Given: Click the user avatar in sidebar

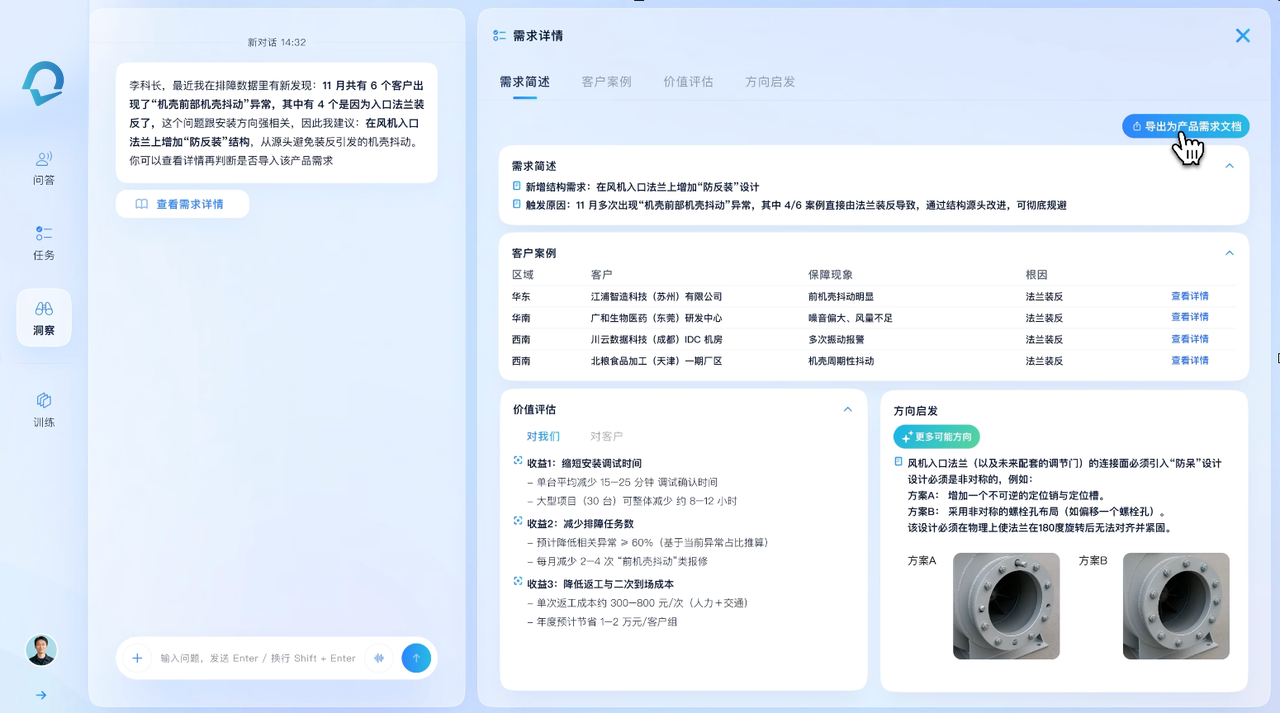Looking at the screenshot, I should tap(41, 650).
